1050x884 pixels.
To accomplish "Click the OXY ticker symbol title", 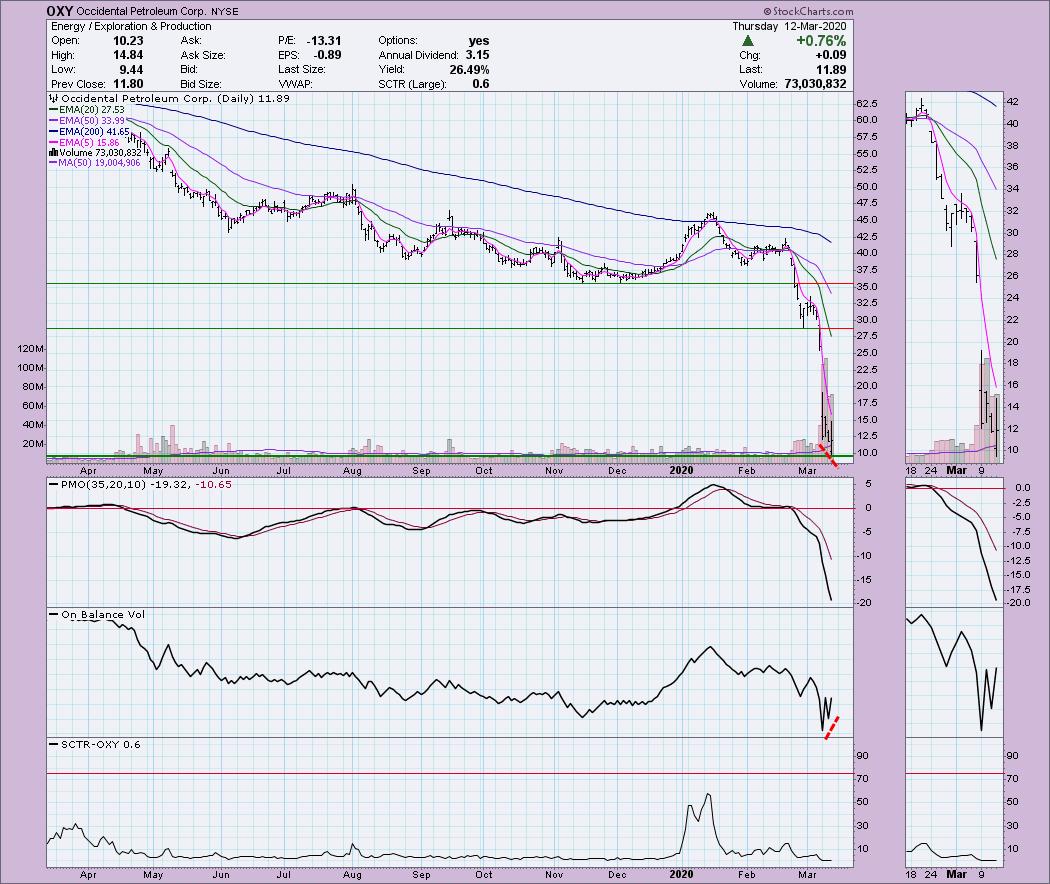I will (x=60, y=11).
